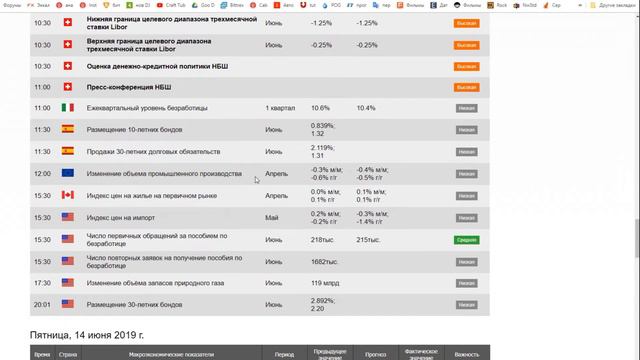Open 'Верхняя граница целевого диапазона' Libor event
The height and width of the screenshot is (360, 640).
pos(149,45)
